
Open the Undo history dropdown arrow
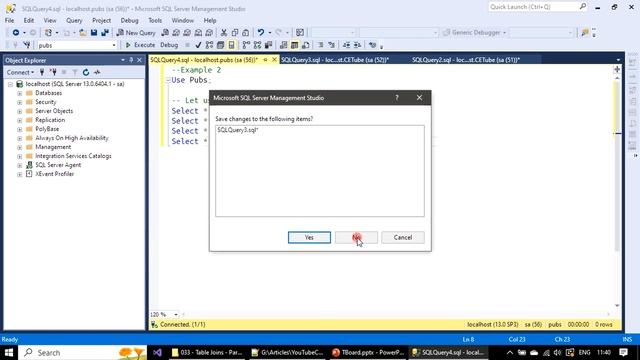click(270, 33)
